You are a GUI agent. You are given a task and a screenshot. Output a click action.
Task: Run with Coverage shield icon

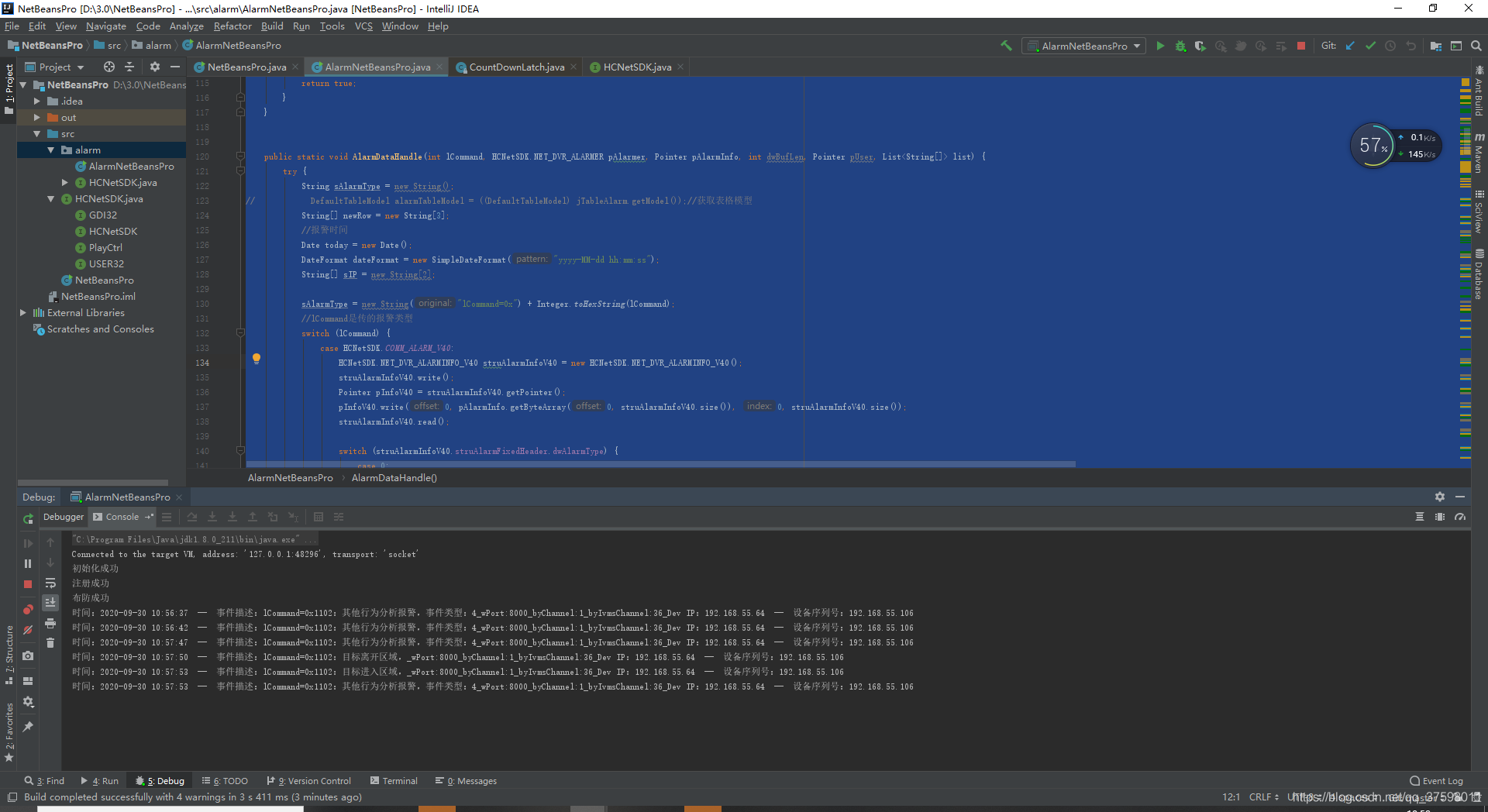point(1200,46)
